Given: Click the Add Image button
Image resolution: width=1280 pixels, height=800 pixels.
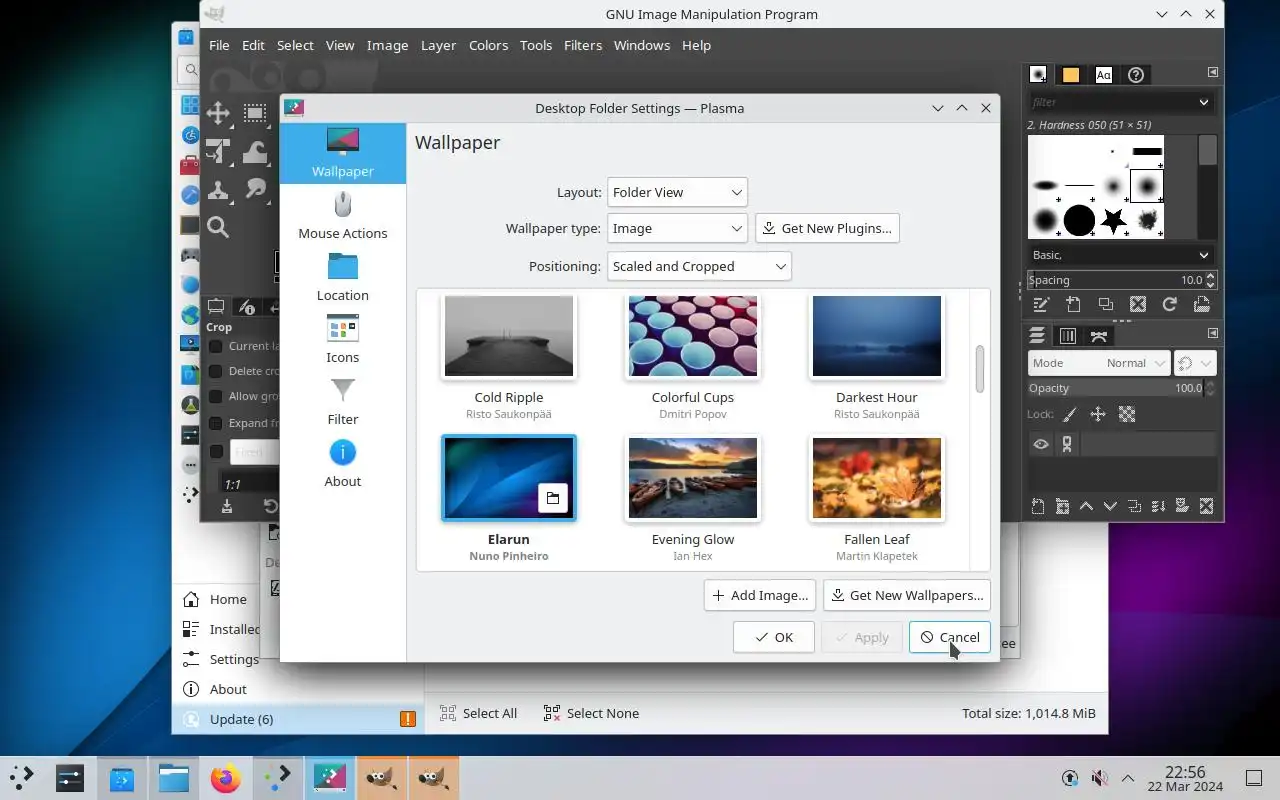Looking at the screenshot, I should [760, 595].
